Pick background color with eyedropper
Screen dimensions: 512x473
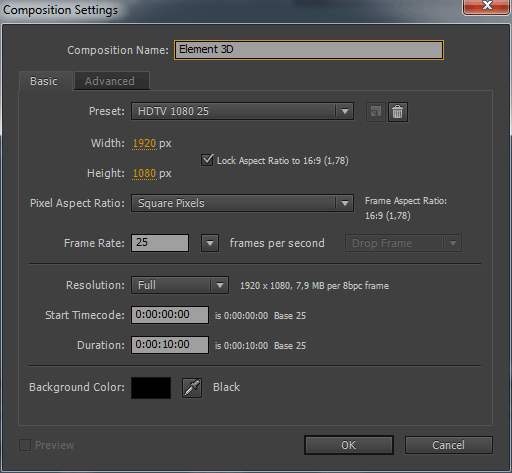(192, 388)
